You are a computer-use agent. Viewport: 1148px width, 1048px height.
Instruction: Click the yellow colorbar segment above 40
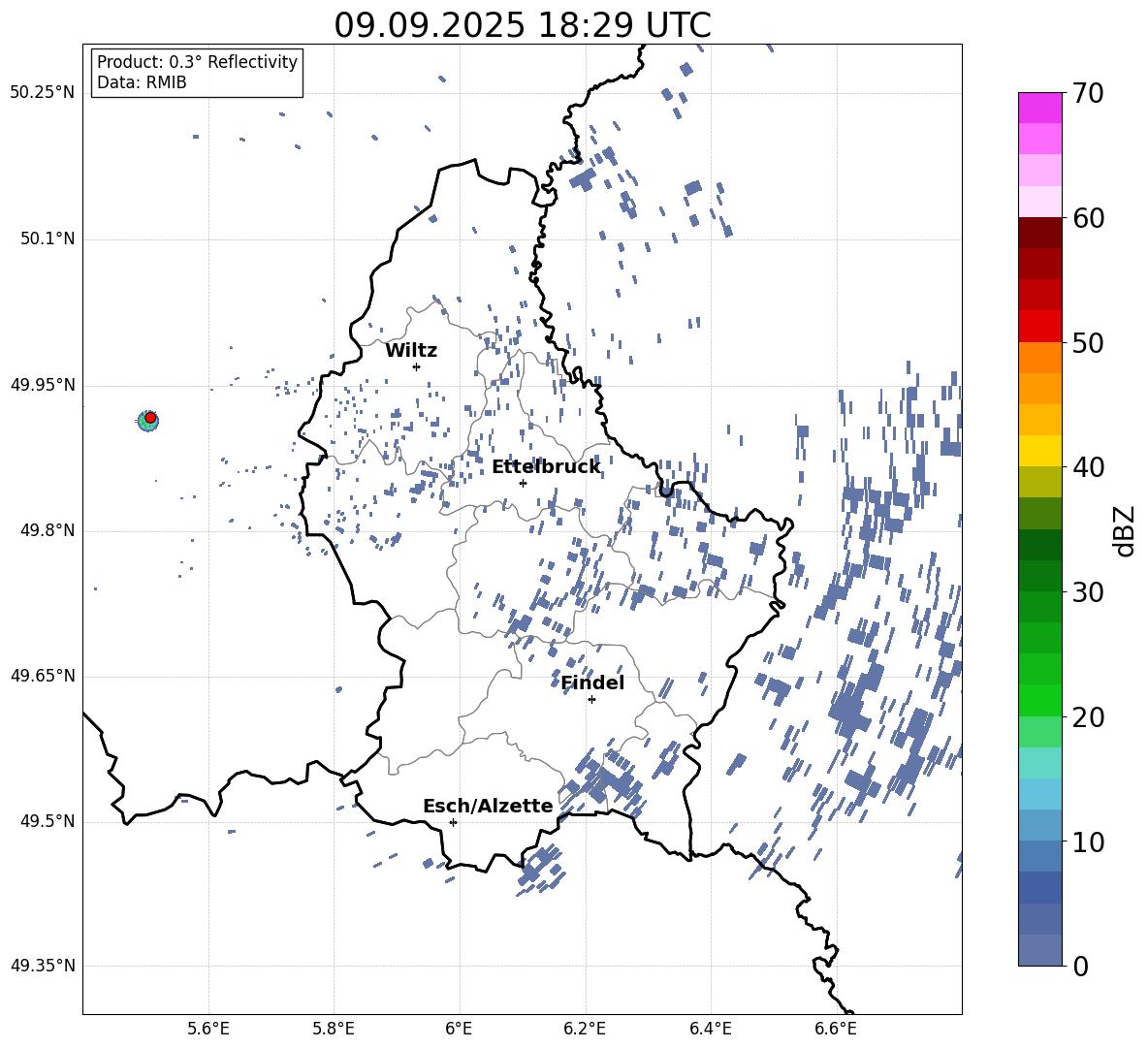pos(1039,451)
